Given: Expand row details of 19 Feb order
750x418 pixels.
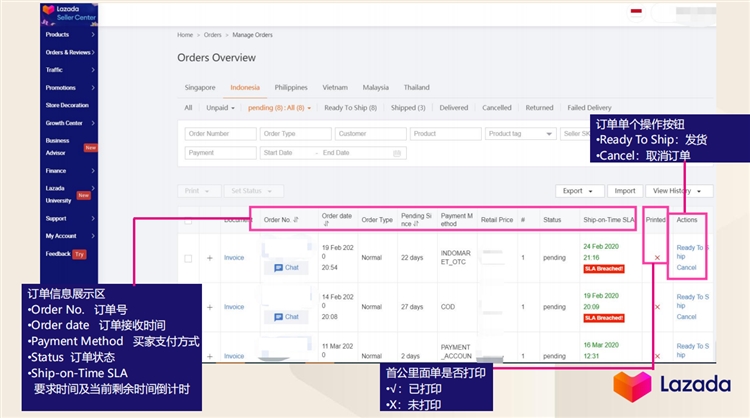Looking at the screenshot, I should 210,258.
